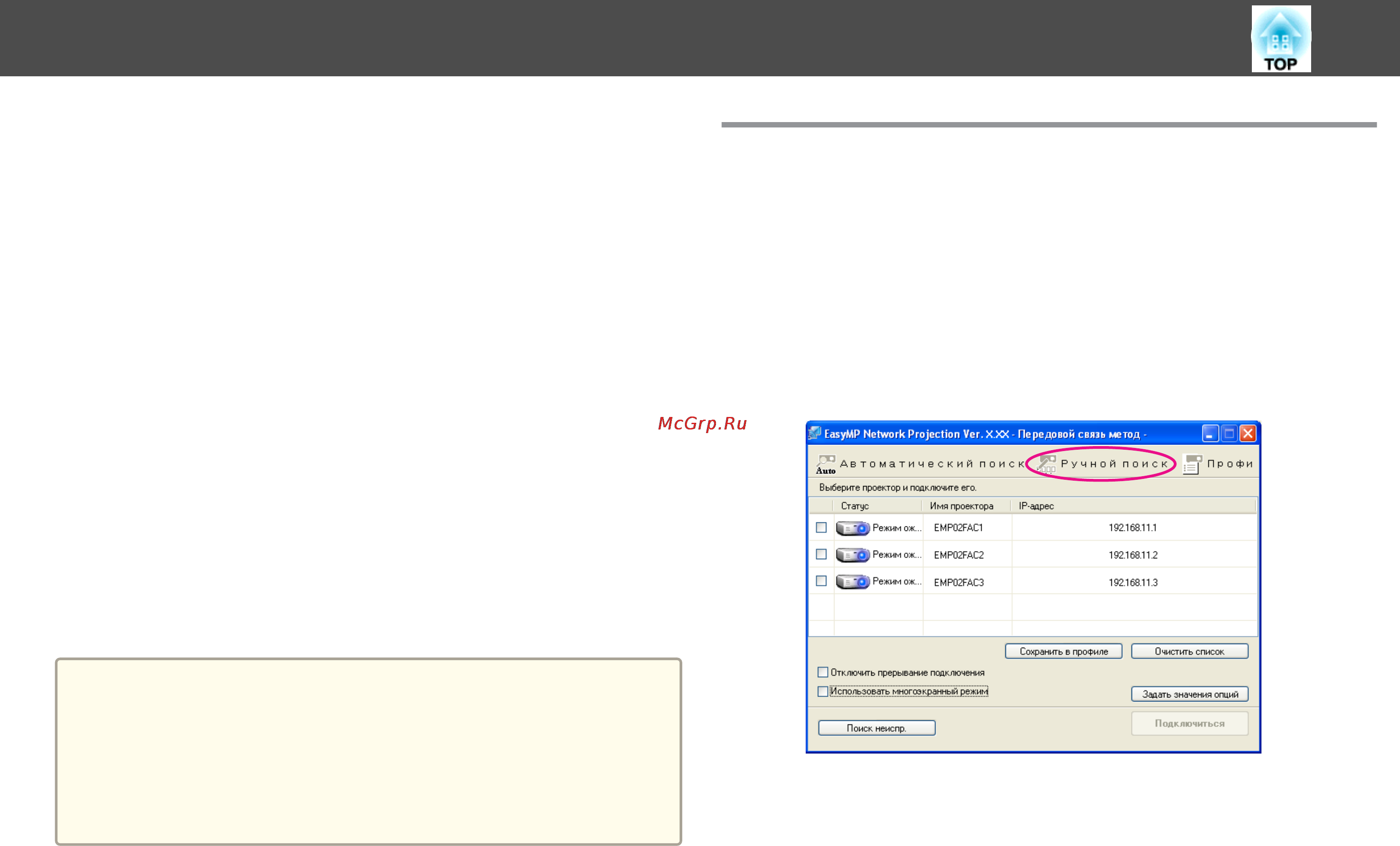Select Автоматический поиск toolbar label
The width and height of the screenshot is (1400, 846).
[x=931, y=464]
